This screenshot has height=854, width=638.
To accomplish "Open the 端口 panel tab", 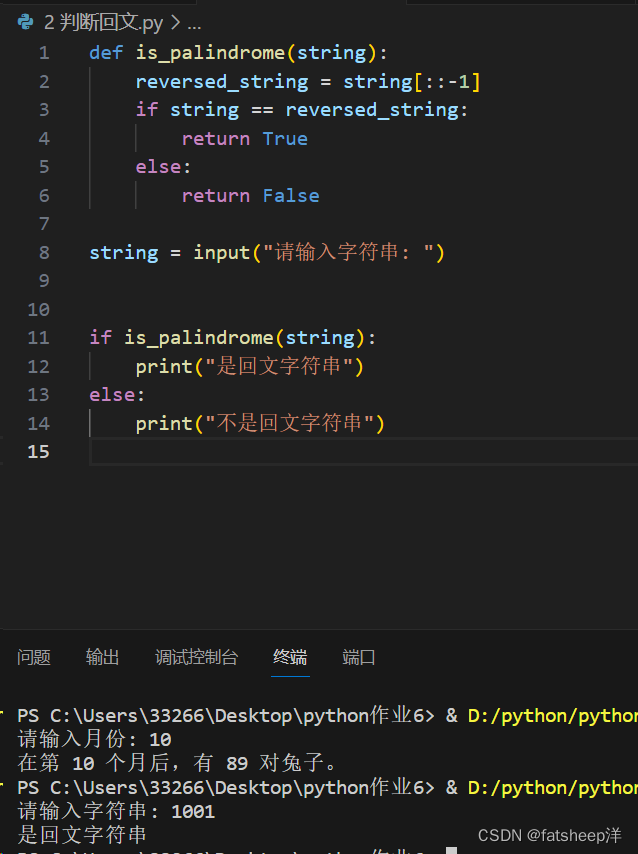I will [x=359, y=657].
